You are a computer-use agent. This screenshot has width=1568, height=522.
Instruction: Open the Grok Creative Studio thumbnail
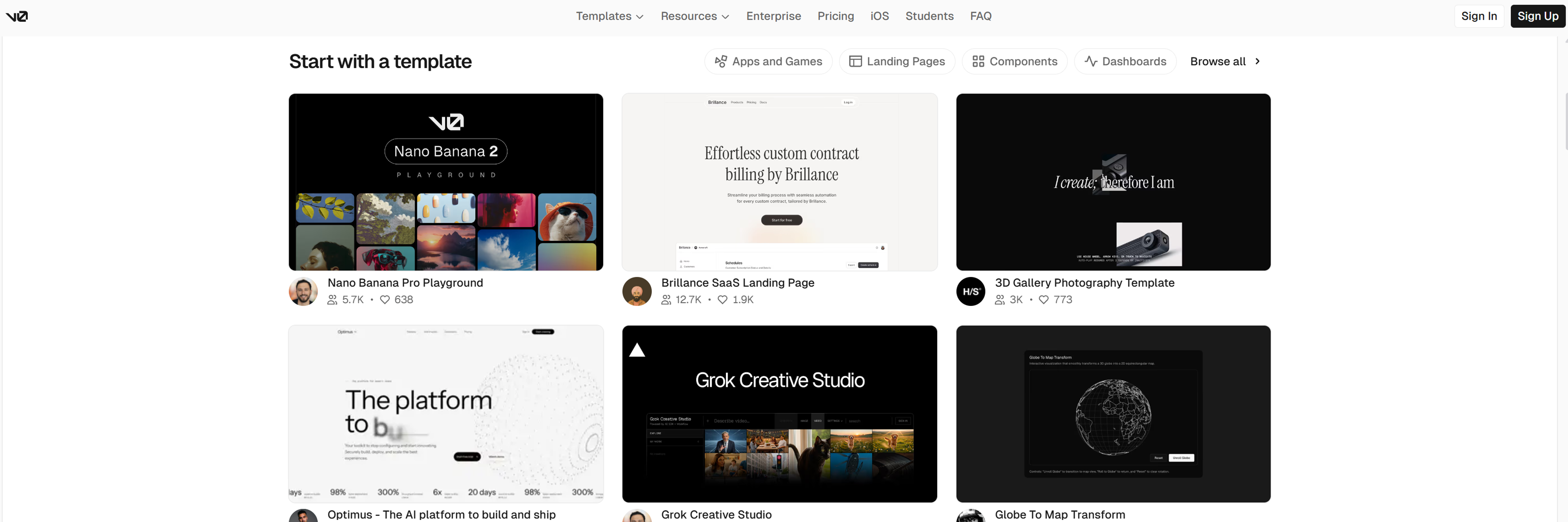coord(779,414)
